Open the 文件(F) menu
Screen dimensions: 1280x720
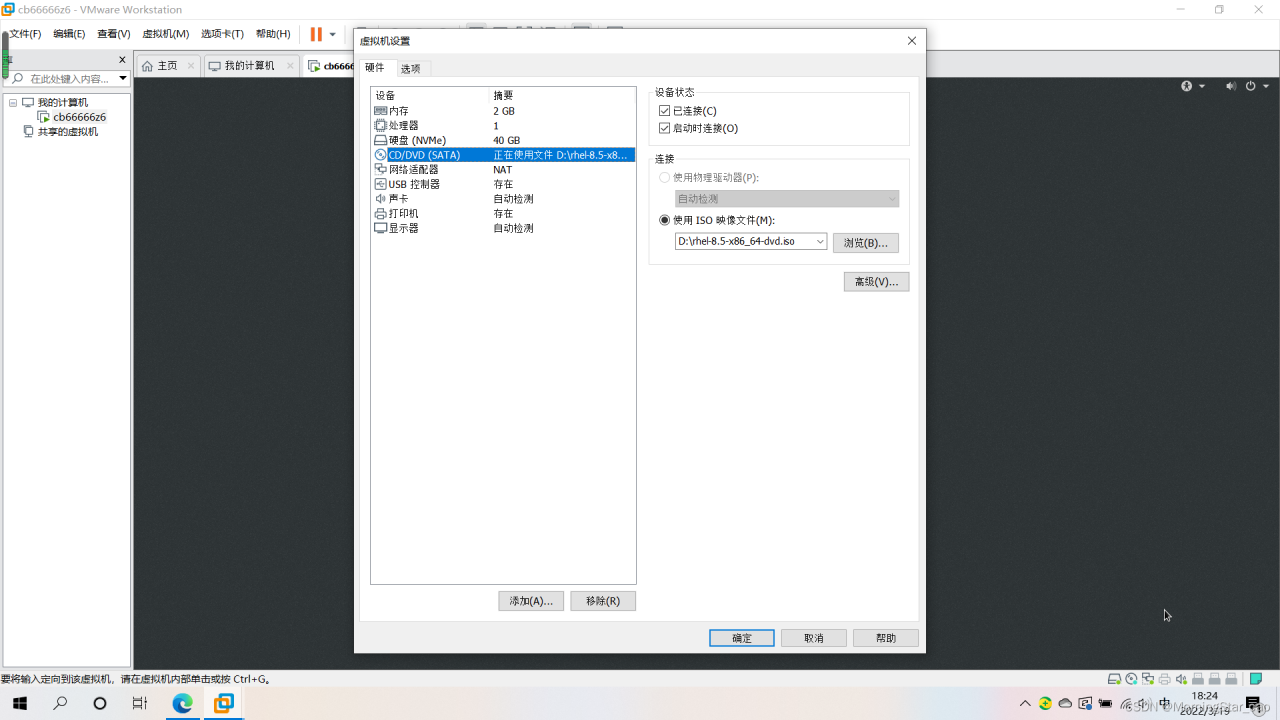click(x=25, y=34)
